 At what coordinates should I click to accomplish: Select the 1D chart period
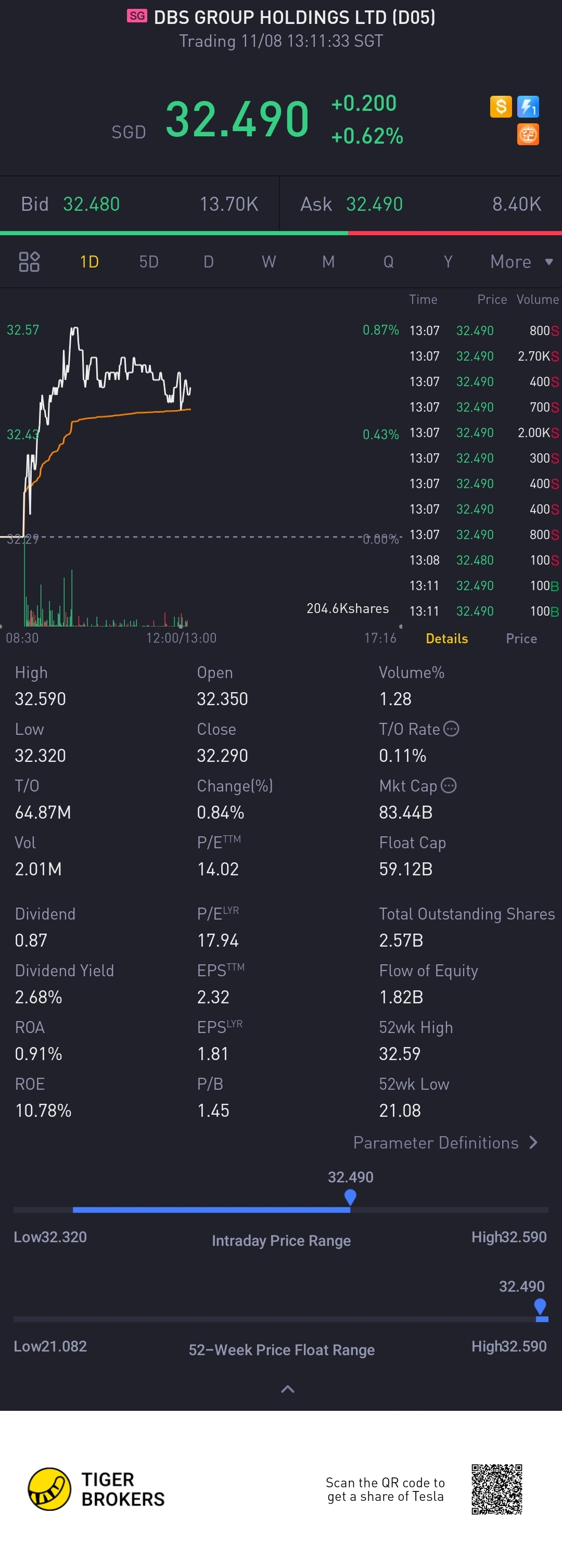90,262
